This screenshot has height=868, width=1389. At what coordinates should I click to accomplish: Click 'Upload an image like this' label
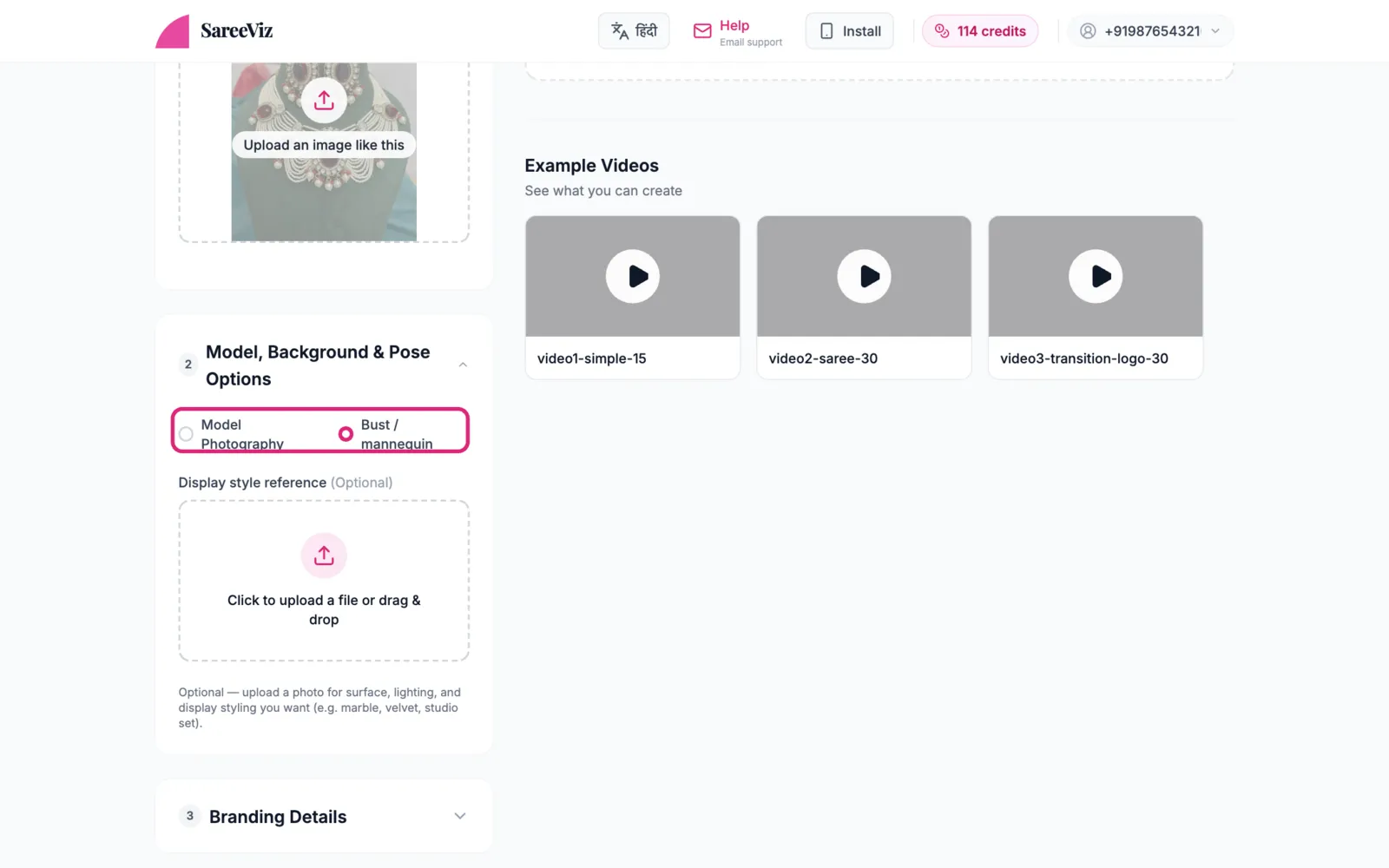click(x=324, y=145)
